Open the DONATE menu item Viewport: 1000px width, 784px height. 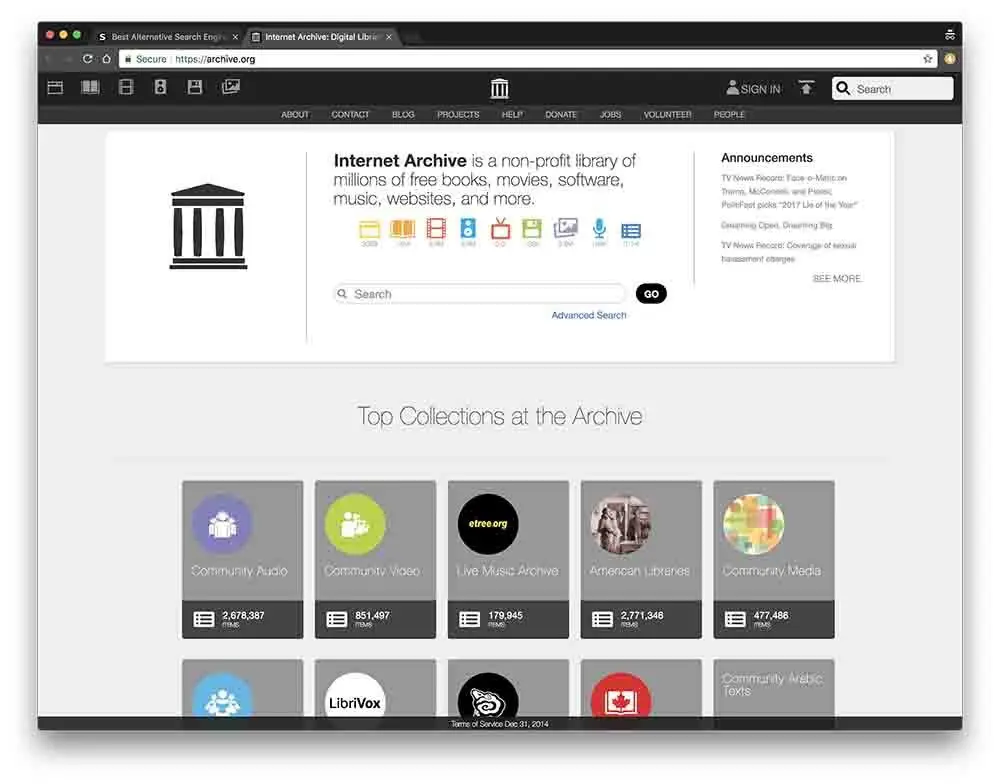point(561,114)
